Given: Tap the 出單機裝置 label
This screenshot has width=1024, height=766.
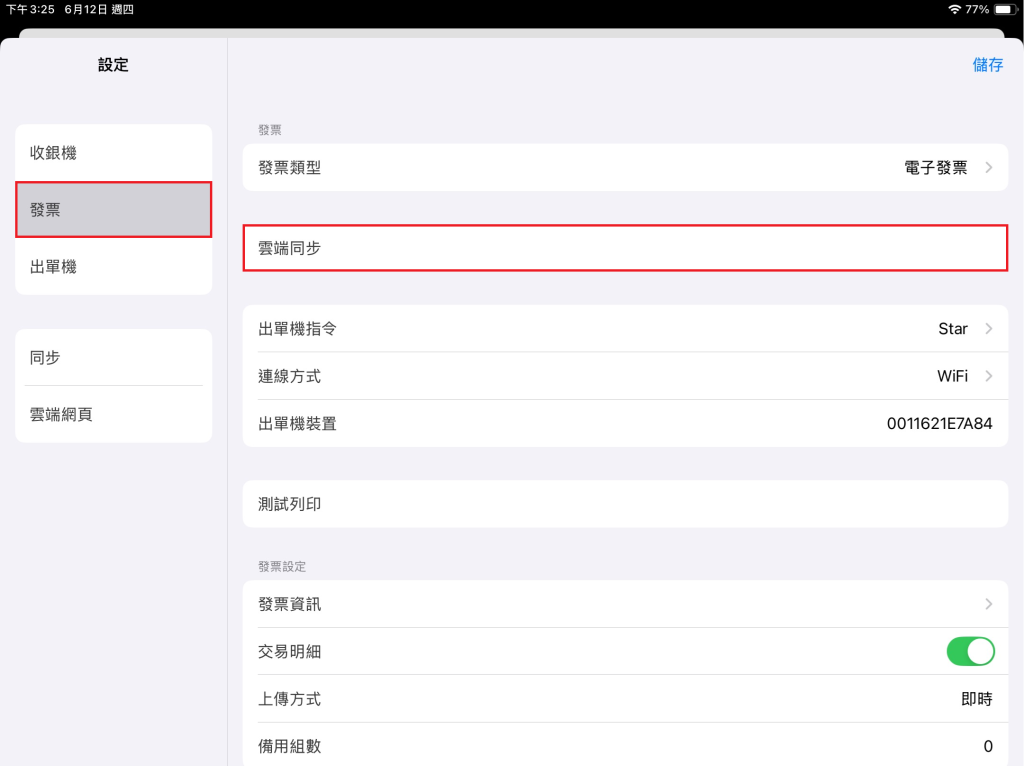Looking at the screenshot, I should (x=297, y=424).
